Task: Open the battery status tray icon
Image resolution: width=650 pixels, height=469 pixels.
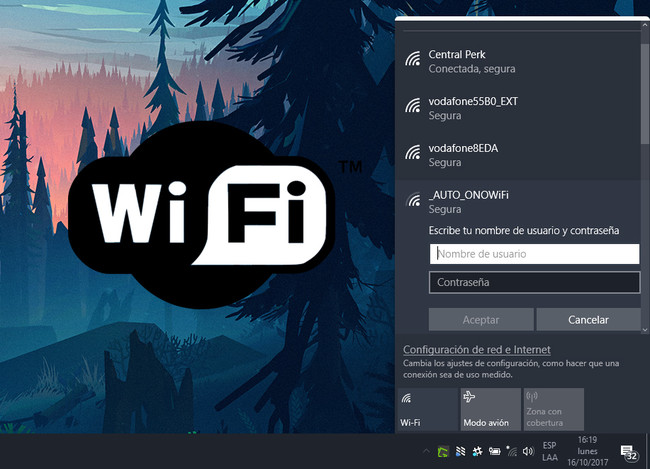Action: 495,451
